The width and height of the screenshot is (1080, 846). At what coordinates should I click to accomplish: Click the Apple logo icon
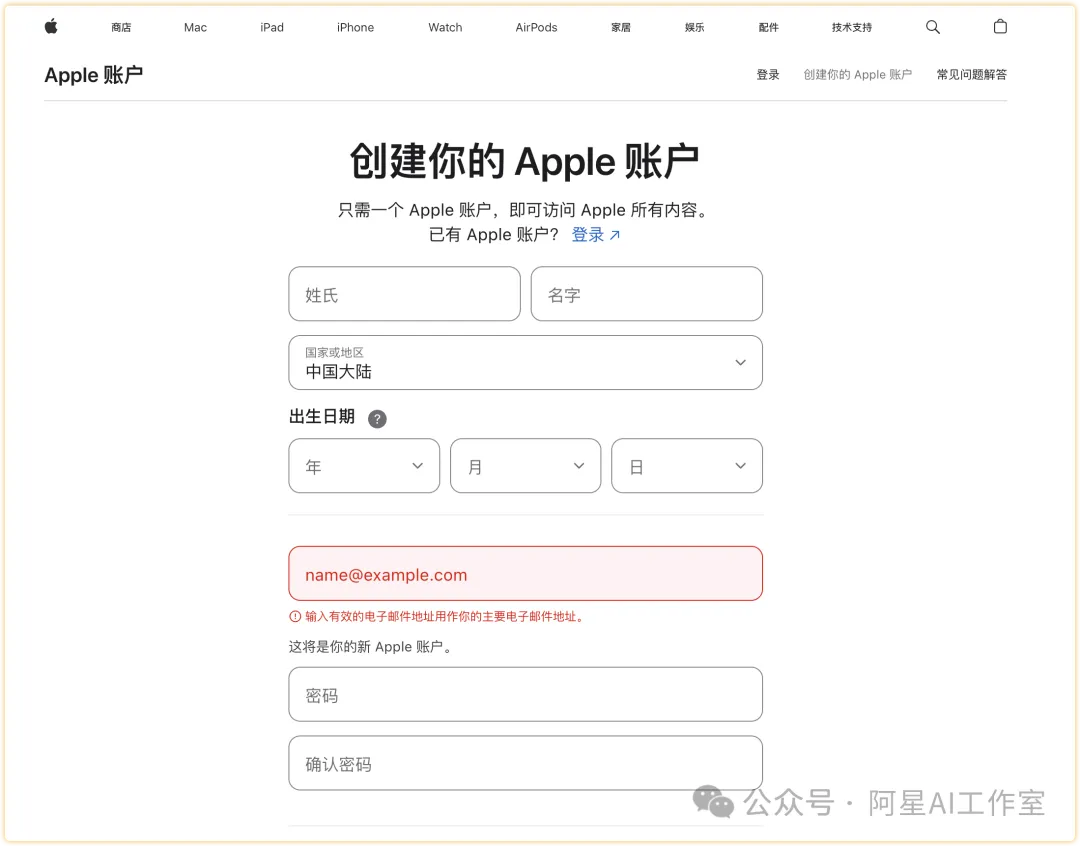(x=51, y=27)
